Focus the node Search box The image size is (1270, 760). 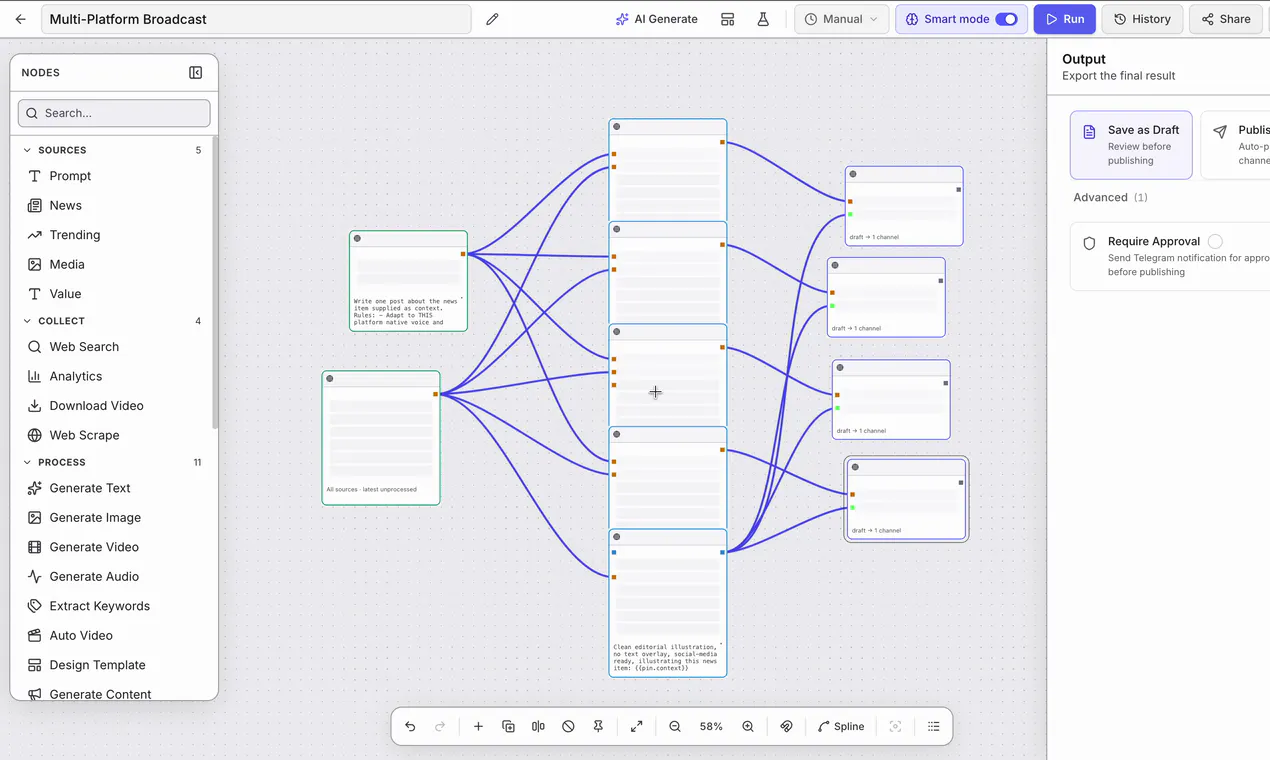(x=114, y=113)
